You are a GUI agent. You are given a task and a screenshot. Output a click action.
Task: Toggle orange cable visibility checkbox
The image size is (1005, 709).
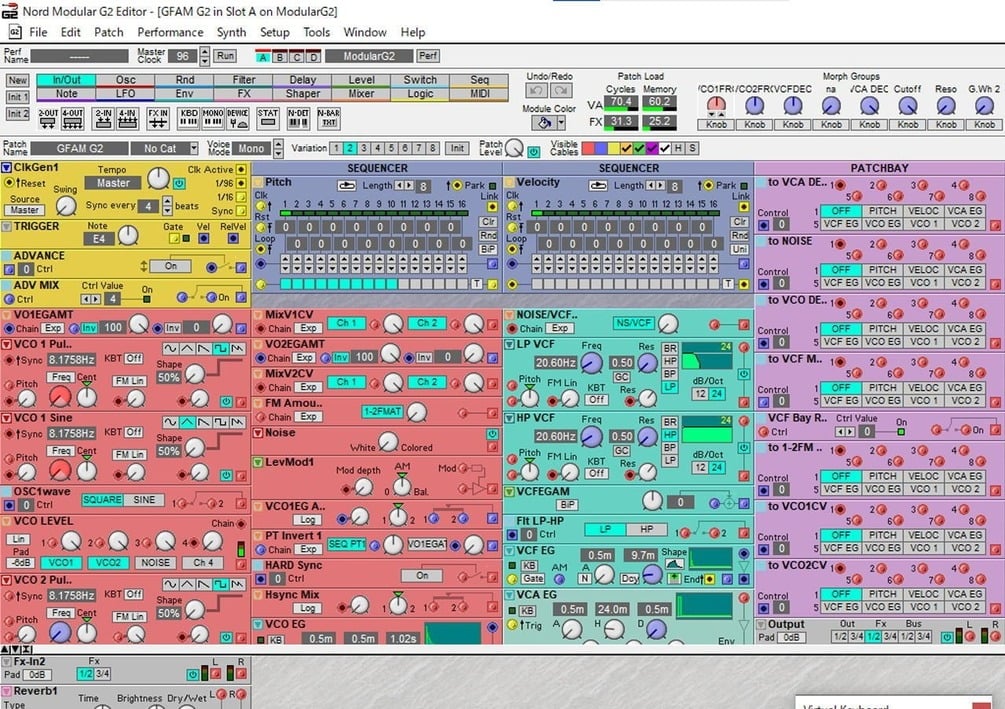626,149
